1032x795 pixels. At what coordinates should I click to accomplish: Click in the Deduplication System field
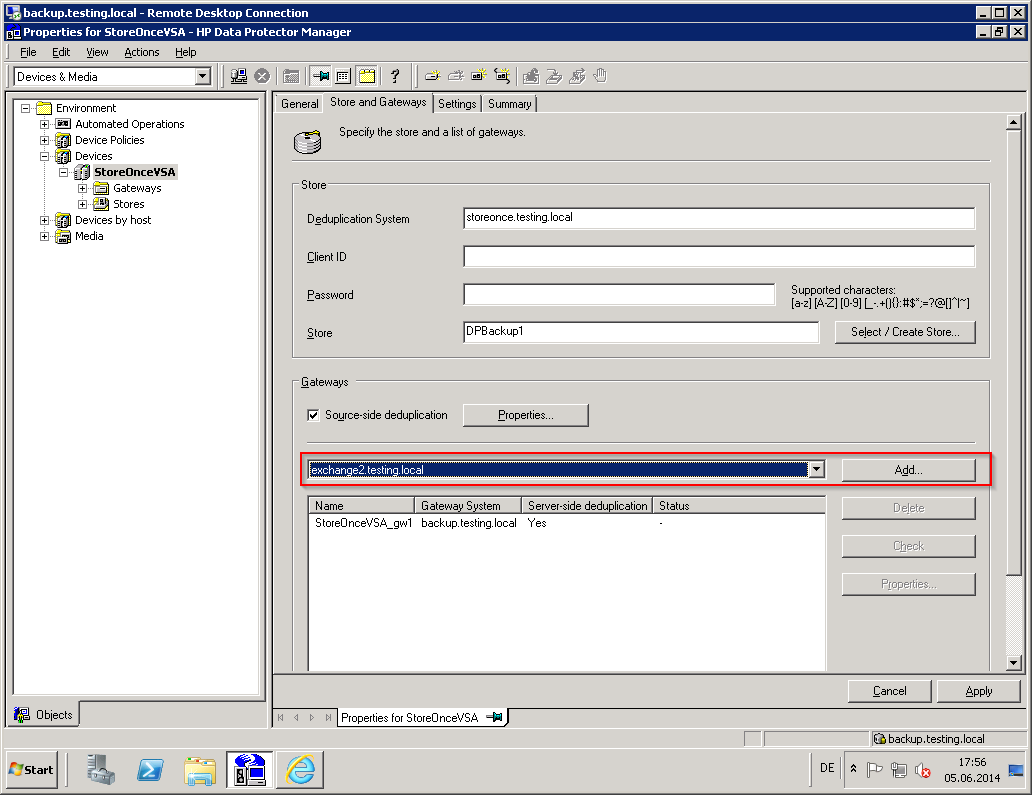tap(719, 218)
